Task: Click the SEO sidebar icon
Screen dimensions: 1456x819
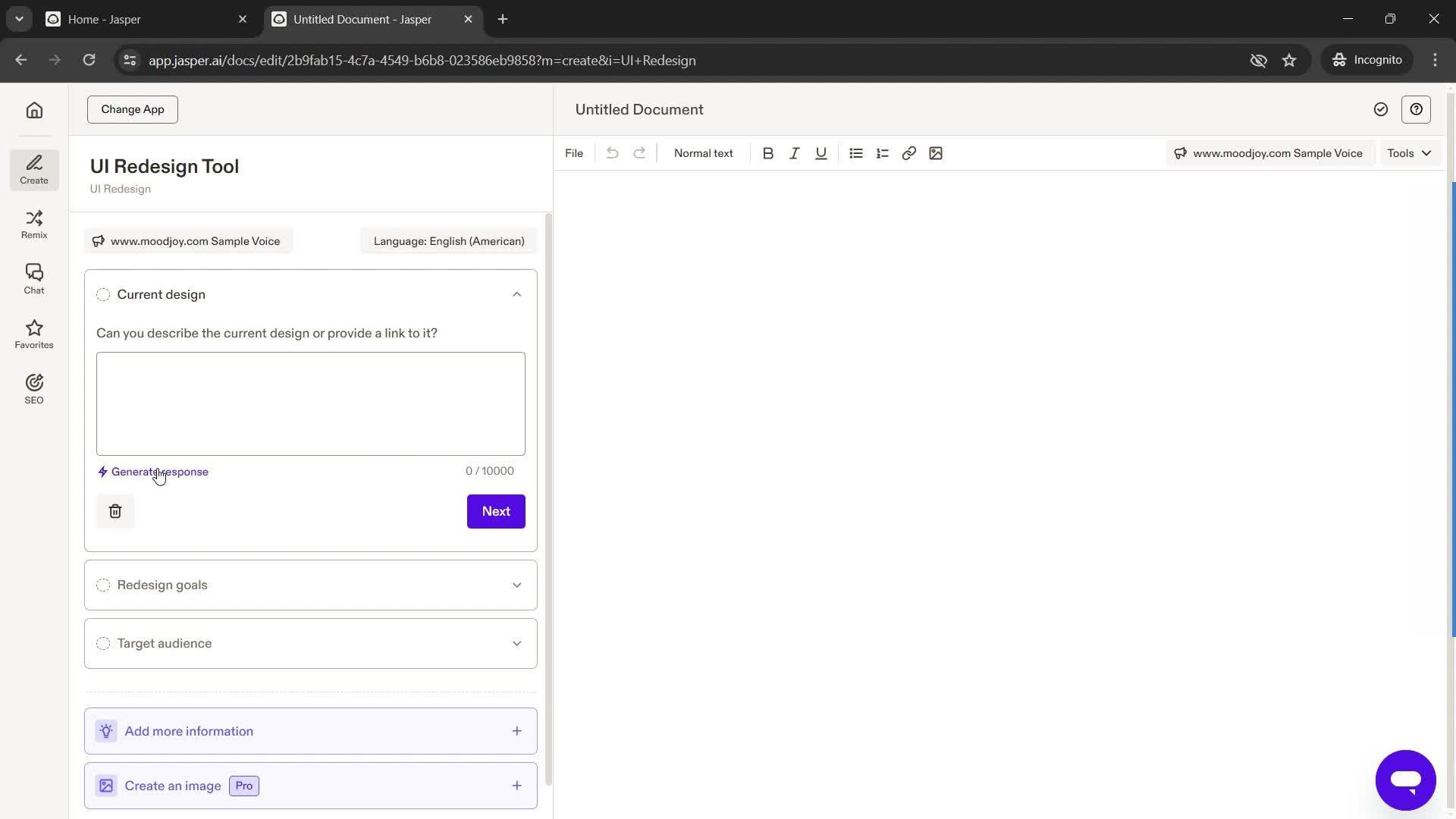Action: (x=34, y=388)
